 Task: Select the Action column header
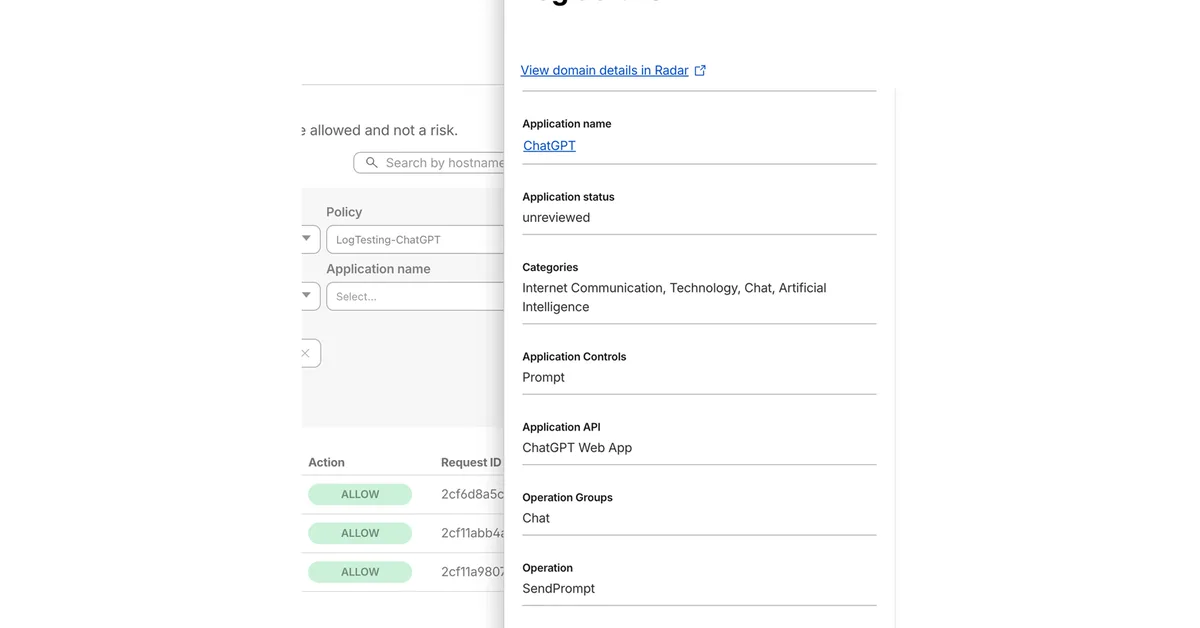[x=326, y=462]
